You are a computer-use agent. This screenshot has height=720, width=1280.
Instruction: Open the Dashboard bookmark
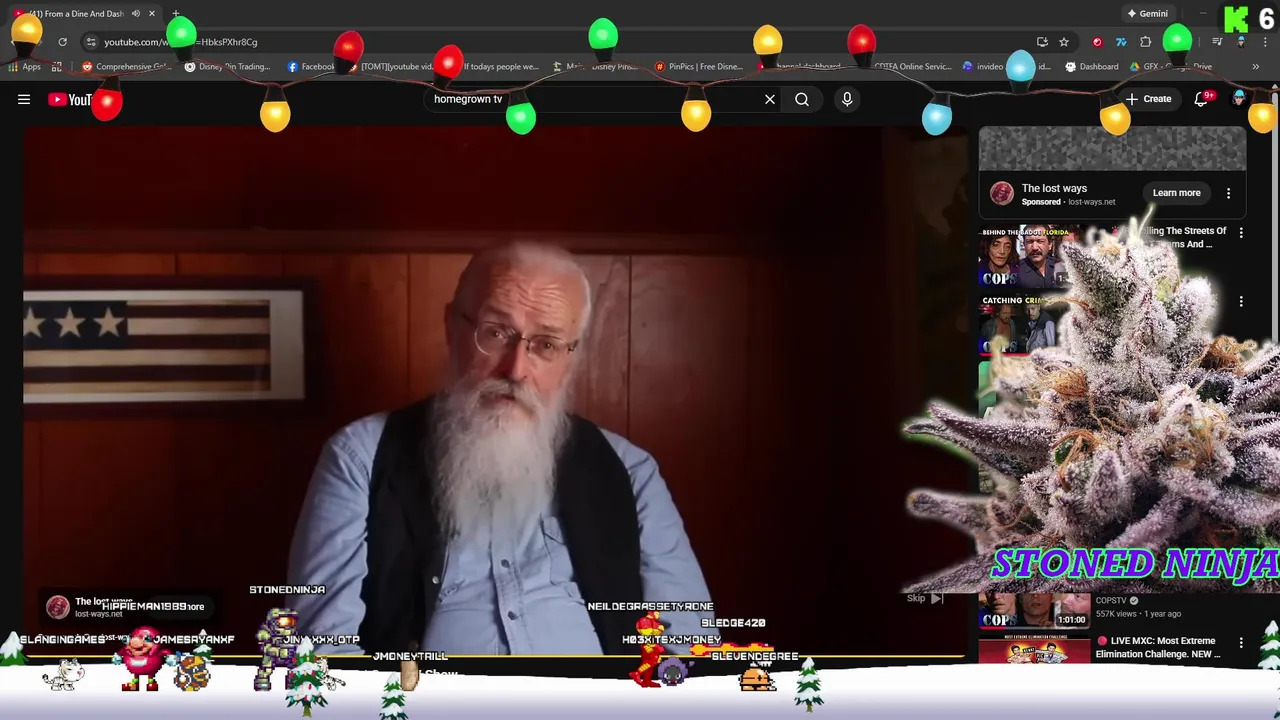(1092, 67)
